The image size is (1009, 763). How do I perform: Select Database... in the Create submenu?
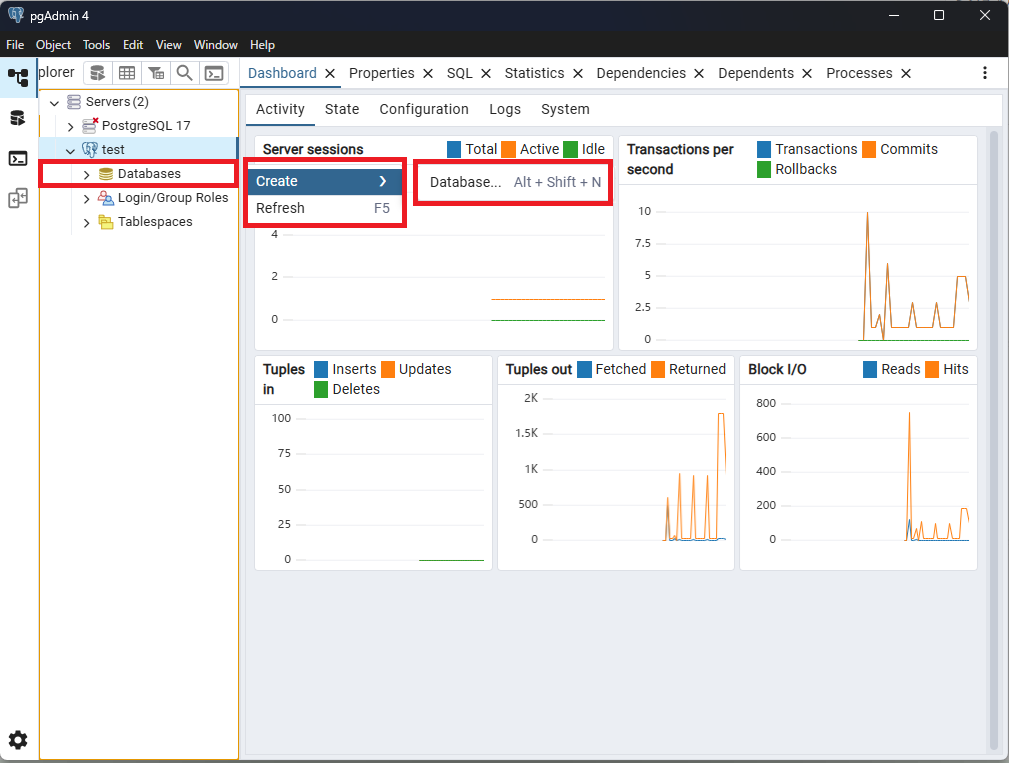513,182
